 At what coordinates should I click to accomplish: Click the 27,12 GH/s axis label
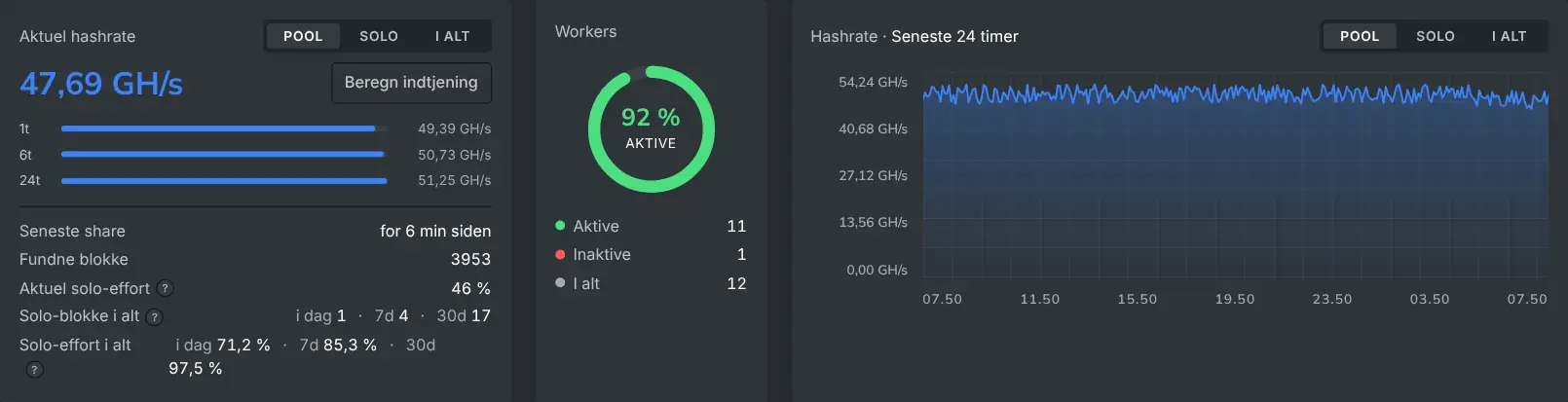(x=873, y=175)
